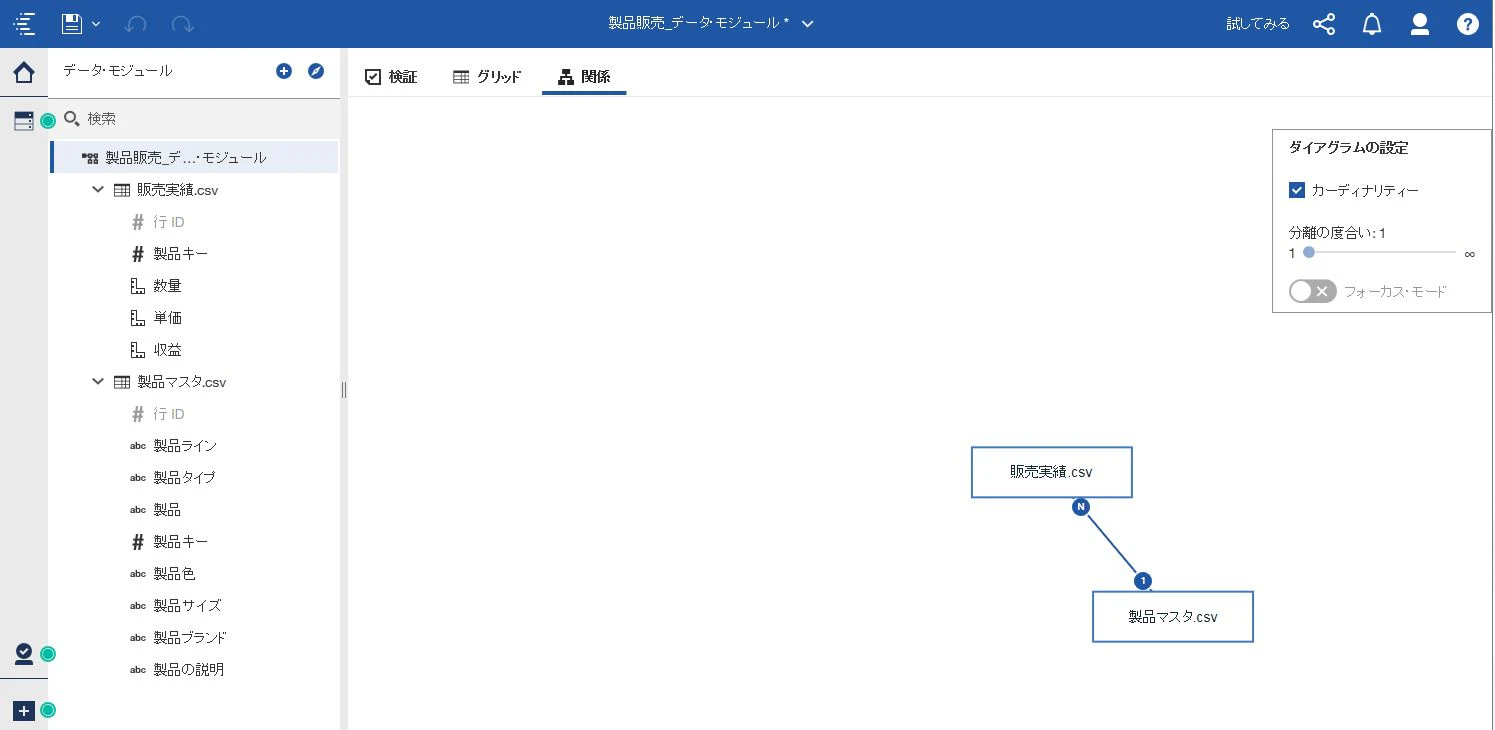Select 製品サイズ column in the tree

click(x=187, y=606)
